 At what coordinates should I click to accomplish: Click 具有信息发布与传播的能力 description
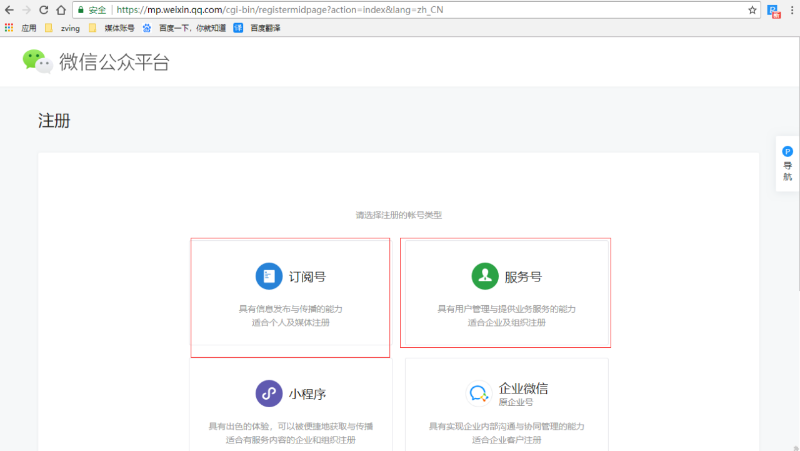point(290,309)
